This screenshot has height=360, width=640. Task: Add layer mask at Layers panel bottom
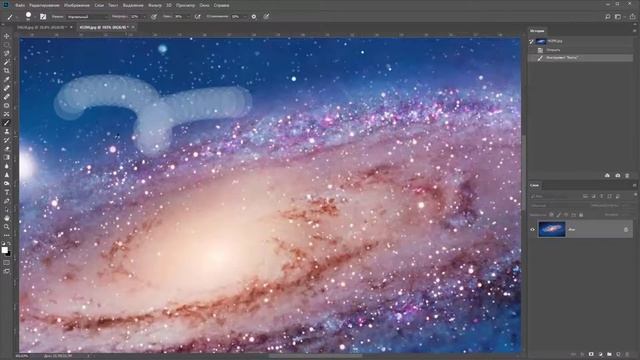click(x=591, y=354)
